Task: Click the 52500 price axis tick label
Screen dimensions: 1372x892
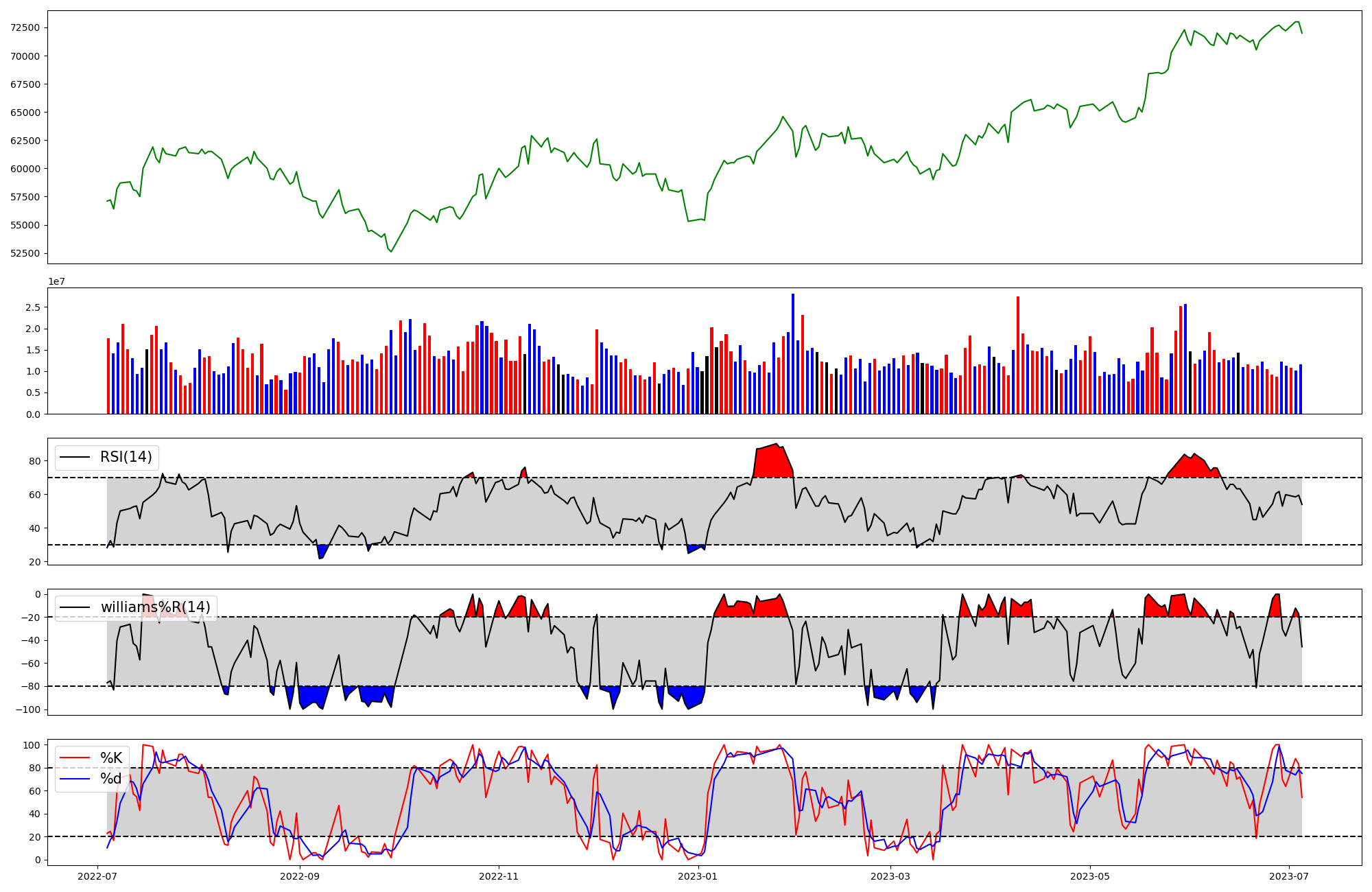Action: point(25,253)
